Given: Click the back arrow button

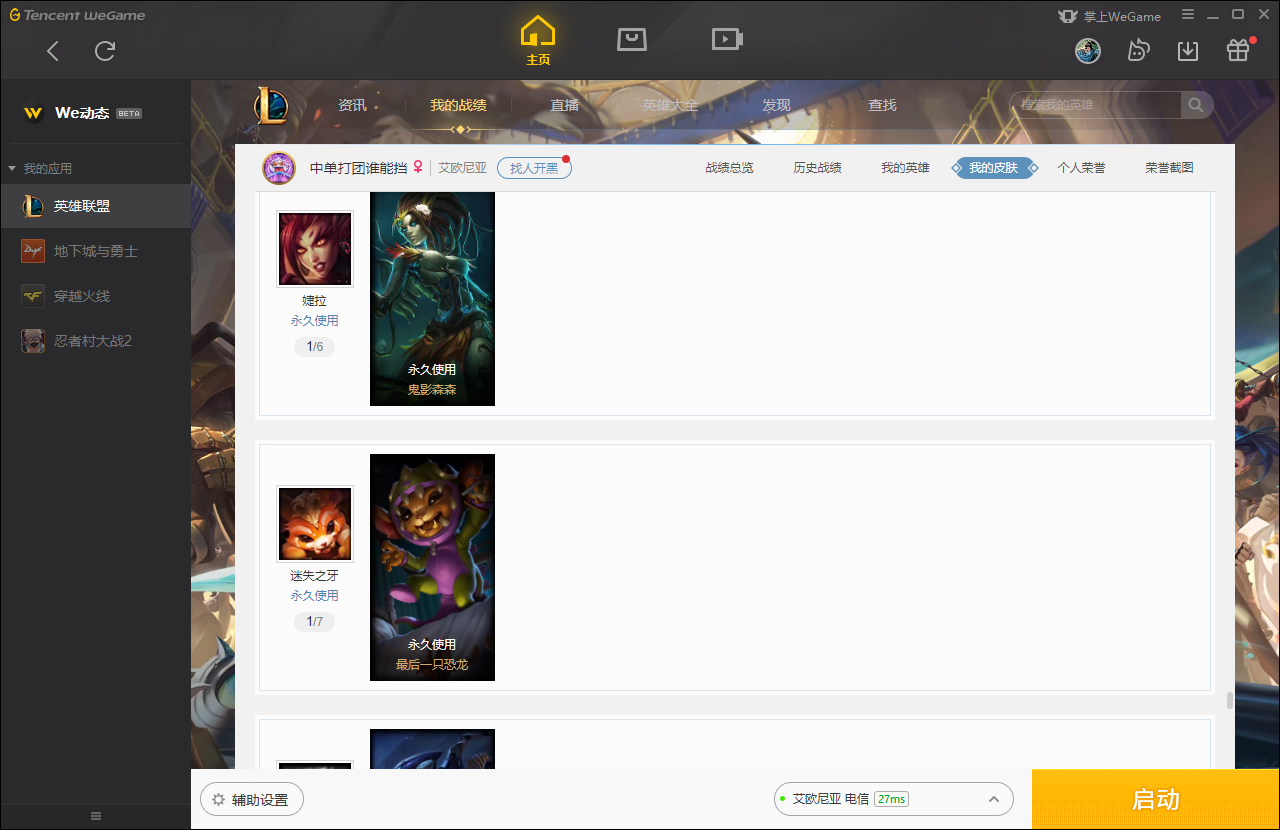Looking at the screenshot, I should [x=53, y=51].
